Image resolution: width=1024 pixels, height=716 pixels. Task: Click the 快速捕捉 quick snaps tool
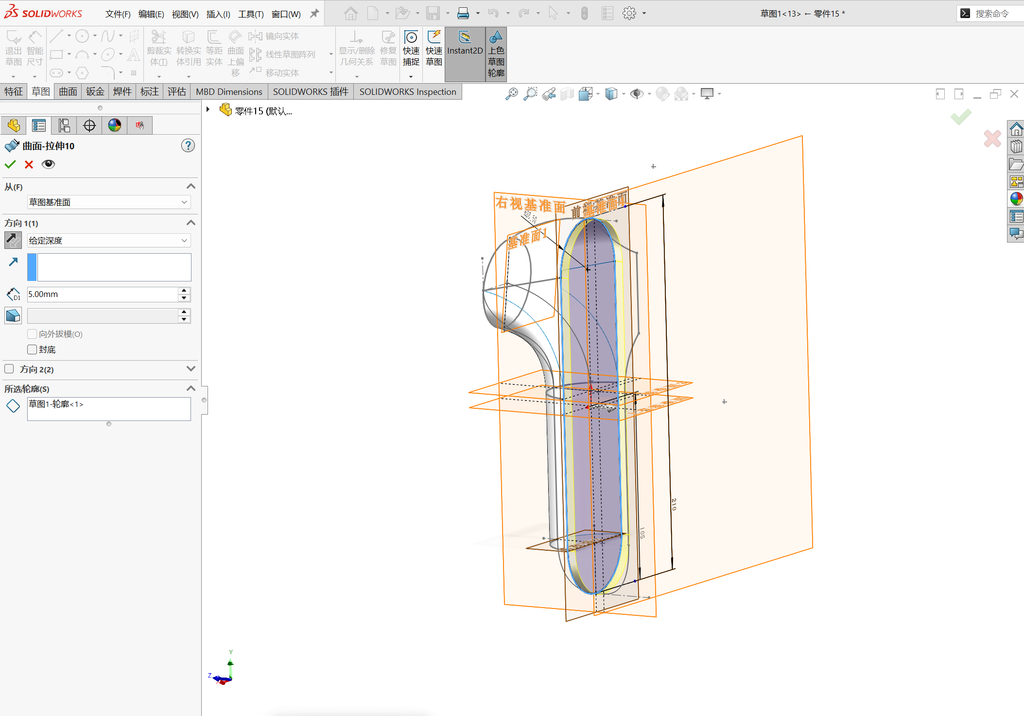pyautogui.click(x=411, y=48)
